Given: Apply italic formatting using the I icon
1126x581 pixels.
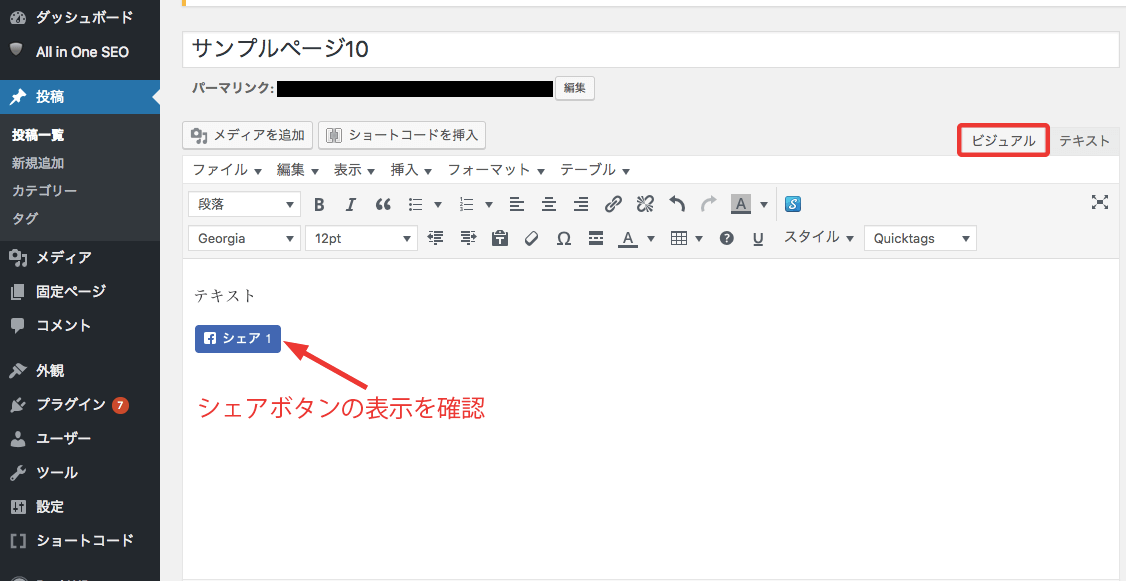Looking at the screenshot, I should pos(350,205).
